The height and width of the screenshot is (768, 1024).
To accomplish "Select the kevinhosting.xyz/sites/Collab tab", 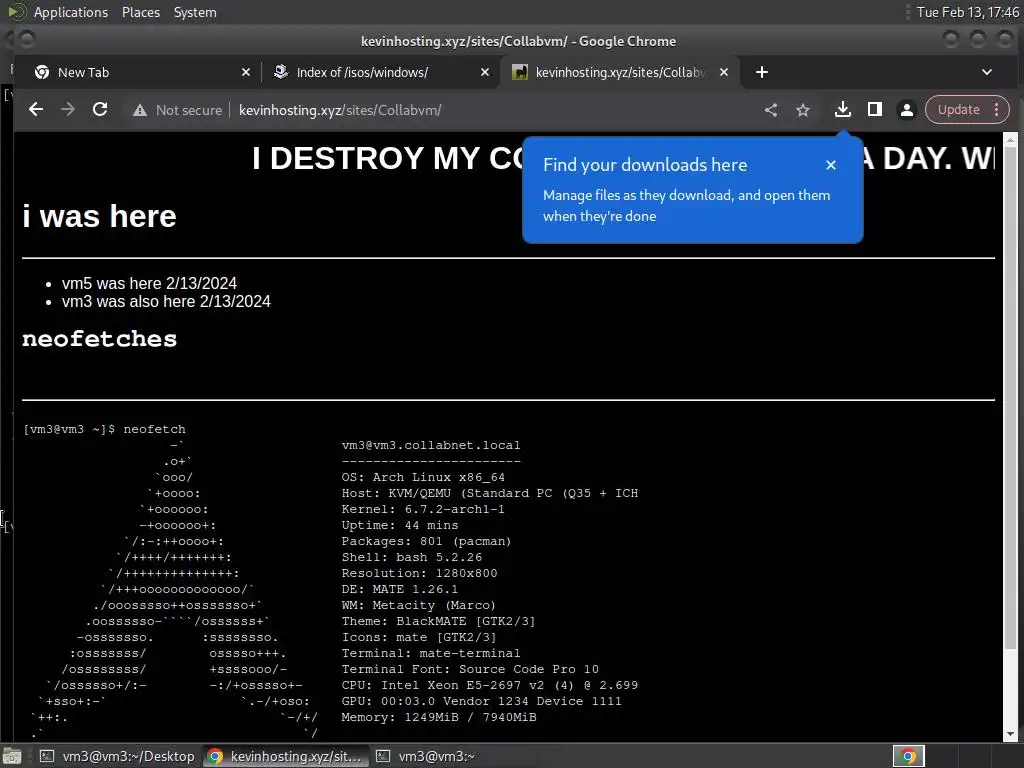I will 617,72.
